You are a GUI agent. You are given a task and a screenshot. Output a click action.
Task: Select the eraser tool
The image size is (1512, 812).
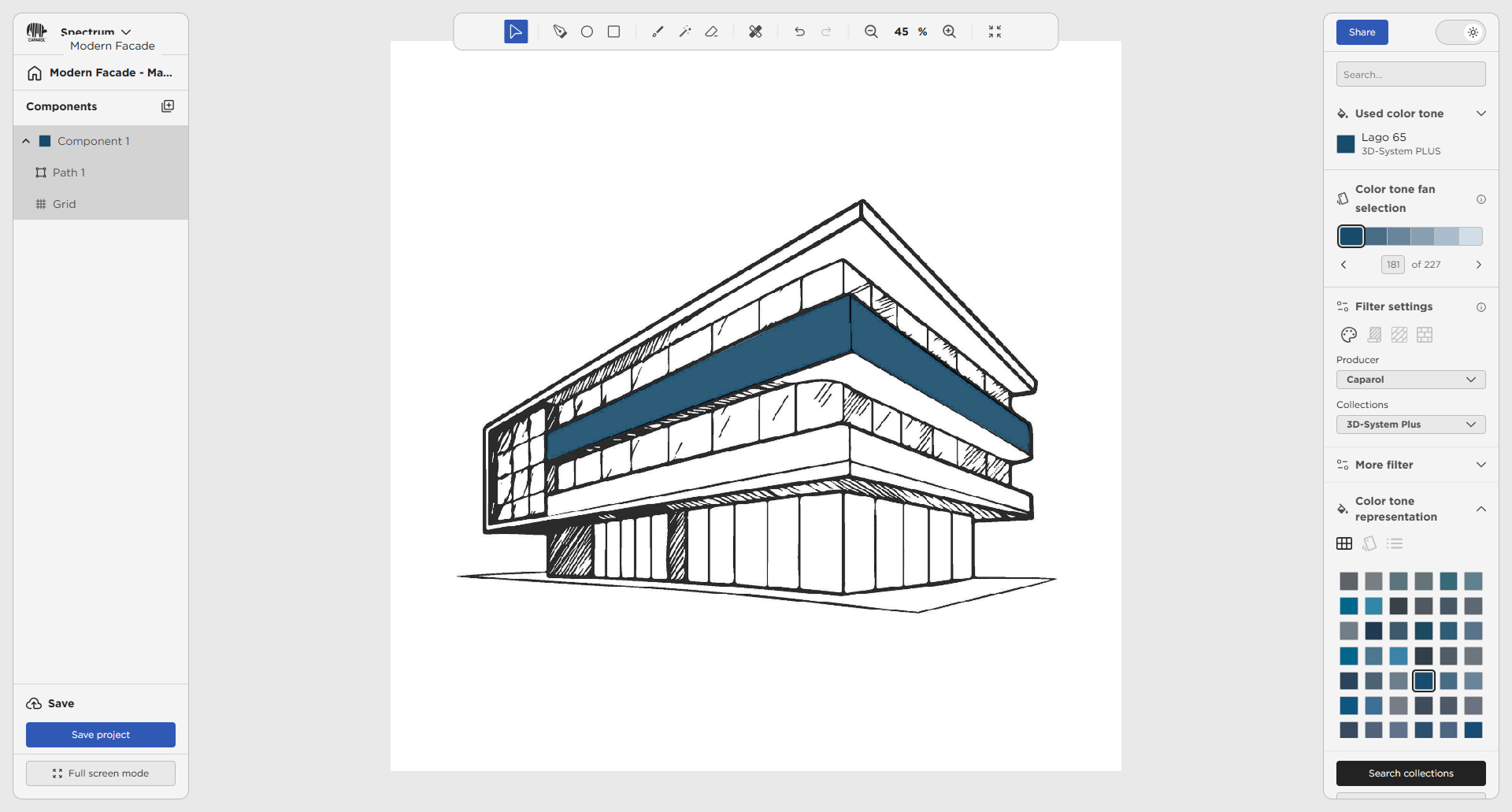[712, 32]
